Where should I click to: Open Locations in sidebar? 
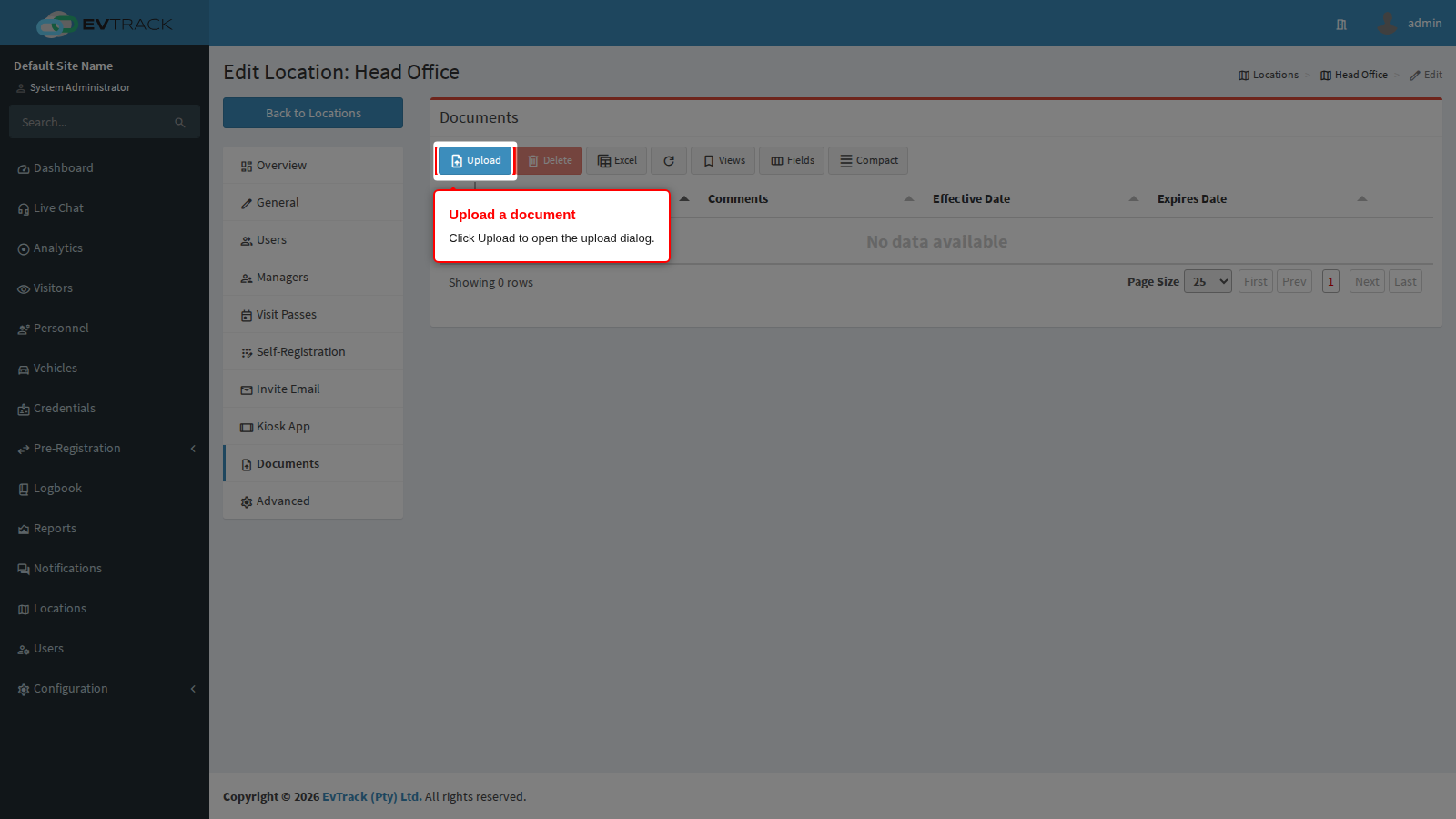(105, 609)
